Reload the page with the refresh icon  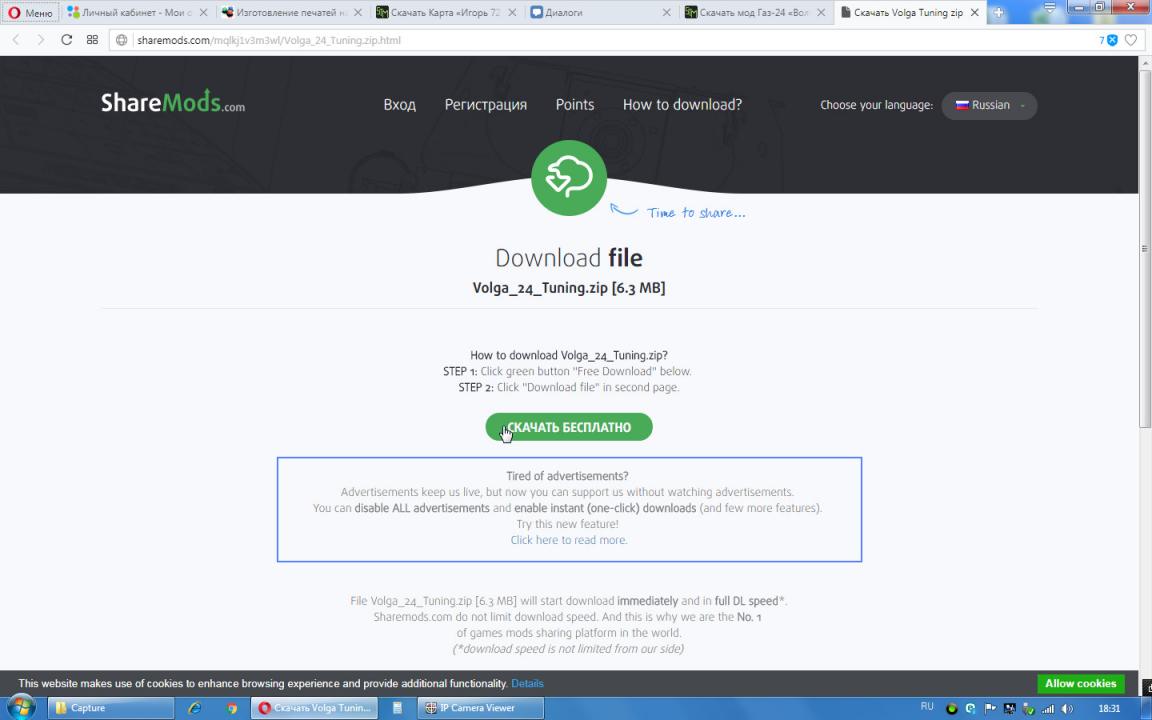(67, 40)
